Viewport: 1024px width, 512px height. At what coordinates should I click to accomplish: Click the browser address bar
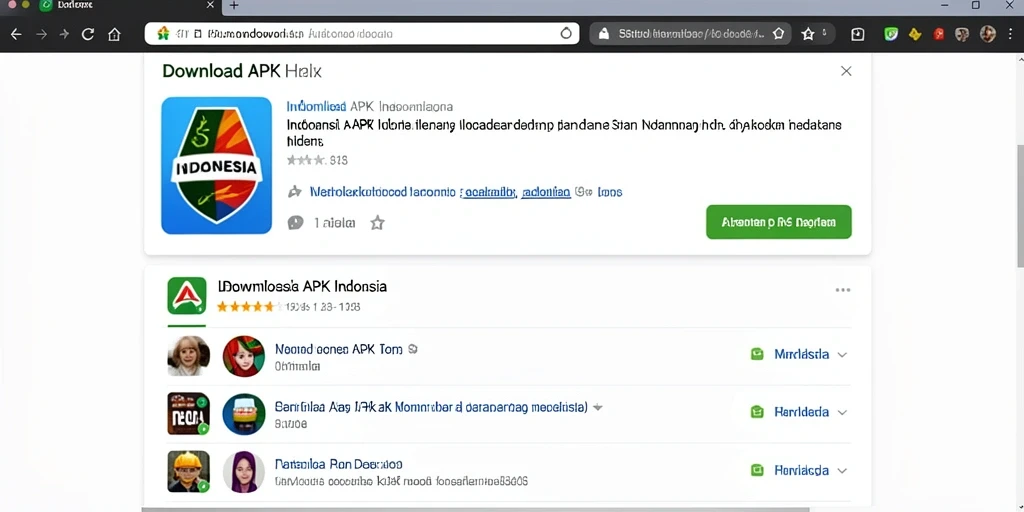(362, 33)
